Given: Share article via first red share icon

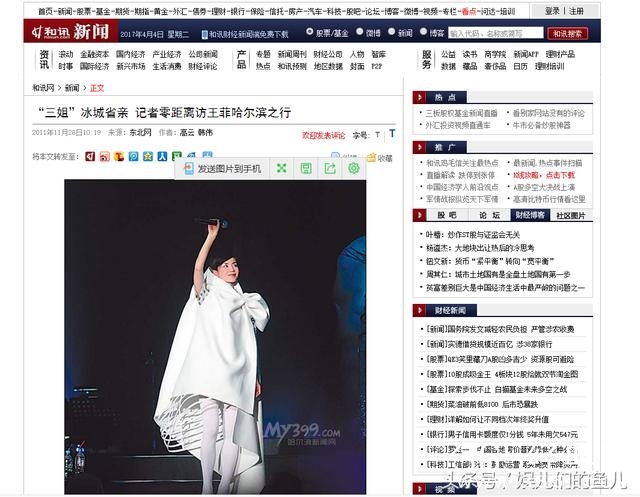Looking at the screenshot, I should coord(90,157).
